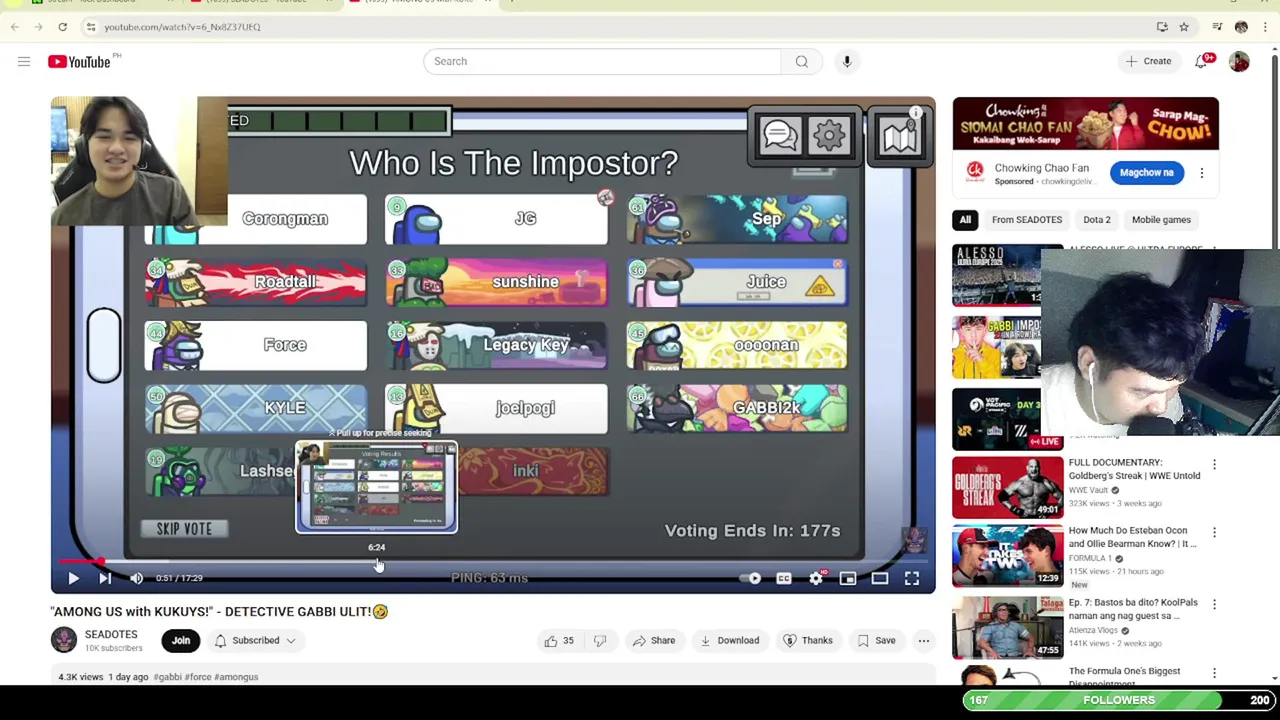This screenshot has width=1280, height=720.
Task: Play the video
Action: [x=73, y=578]
